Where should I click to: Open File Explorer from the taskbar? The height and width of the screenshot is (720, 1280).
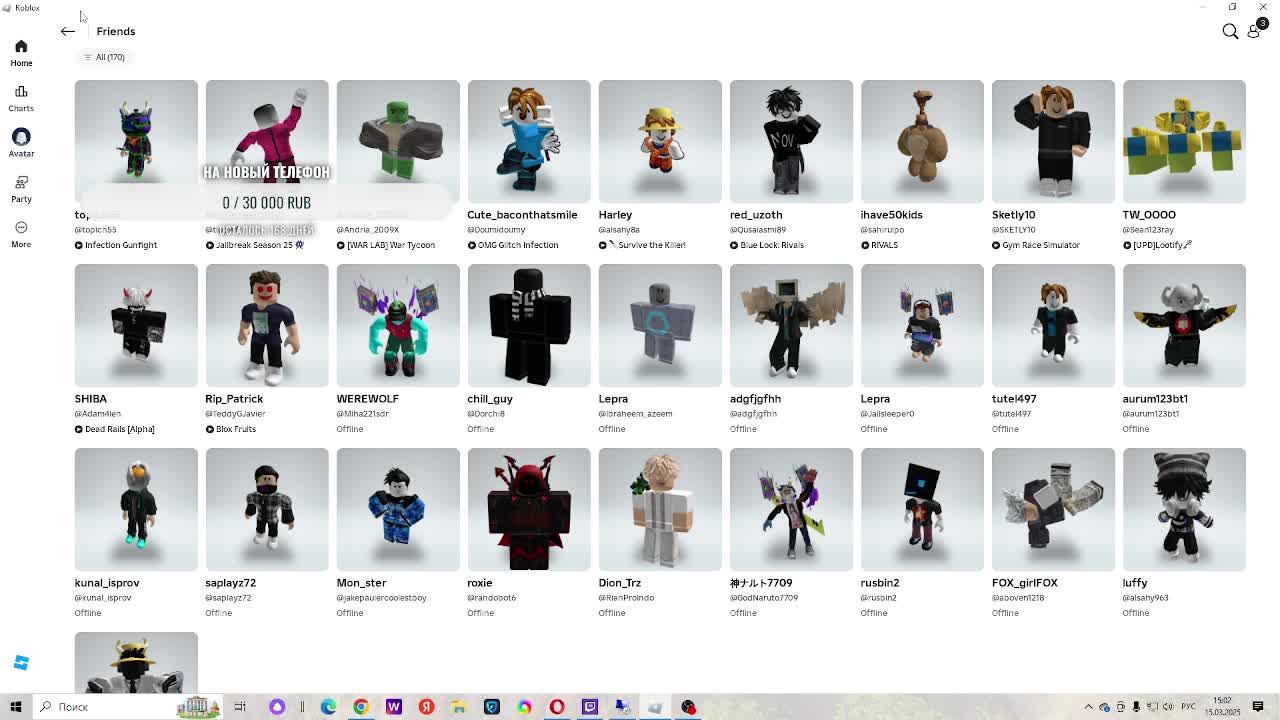coord(459,707)
